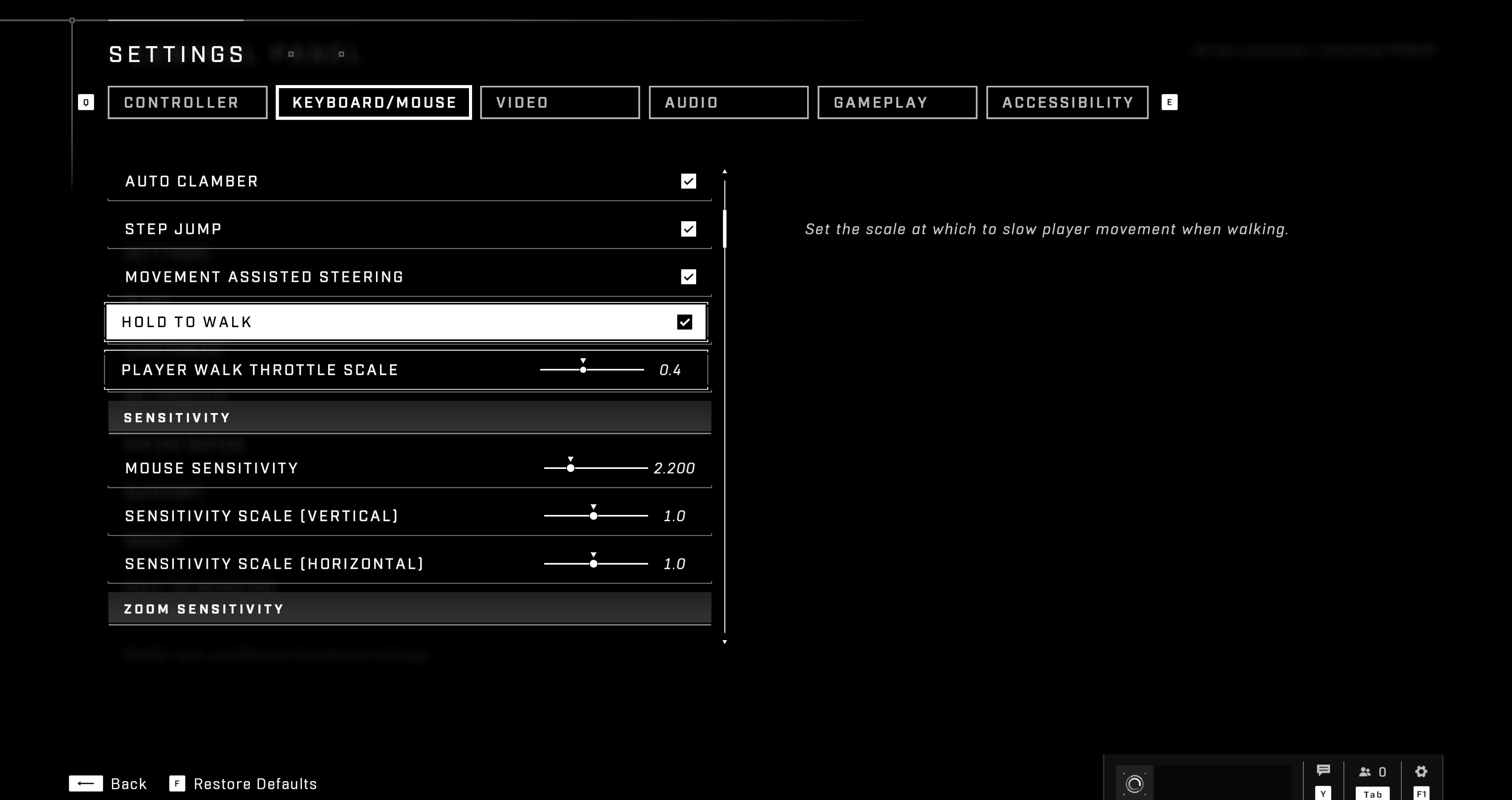Click the right bumper icon after Accessibility tab
This screenshot has height=800, width=1512.
1170,102
